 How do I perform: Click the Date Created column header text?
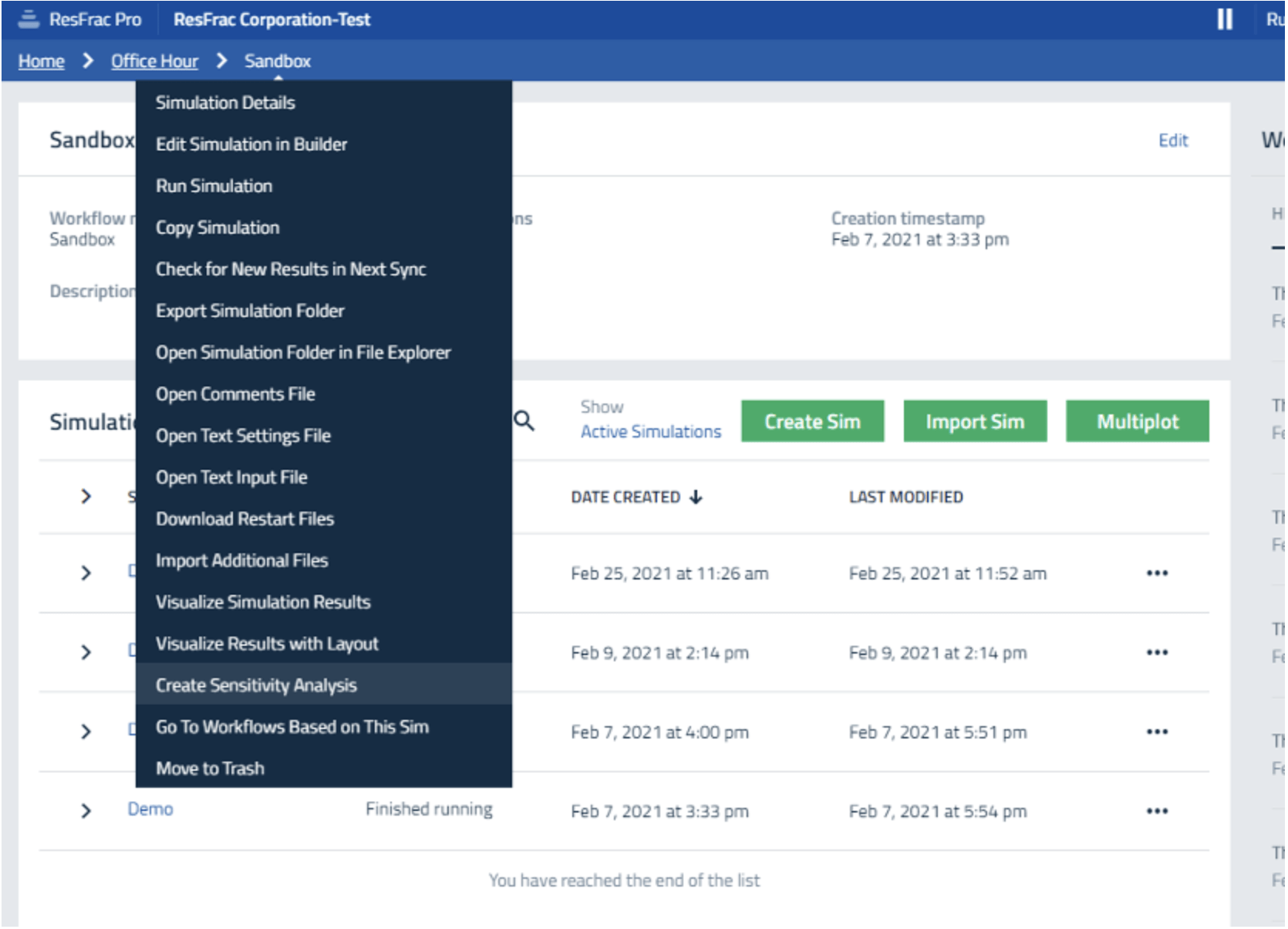point(625,497)
